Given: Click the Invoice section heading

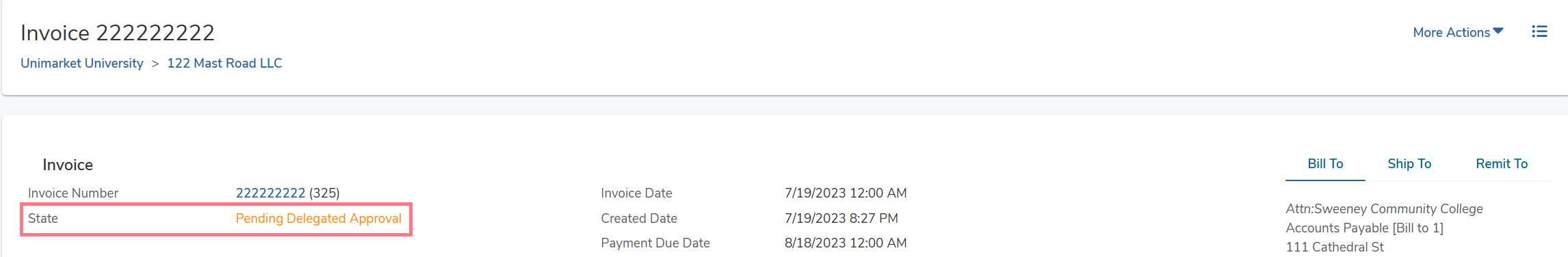Looking at the screenshot, I should coord(68,165).
